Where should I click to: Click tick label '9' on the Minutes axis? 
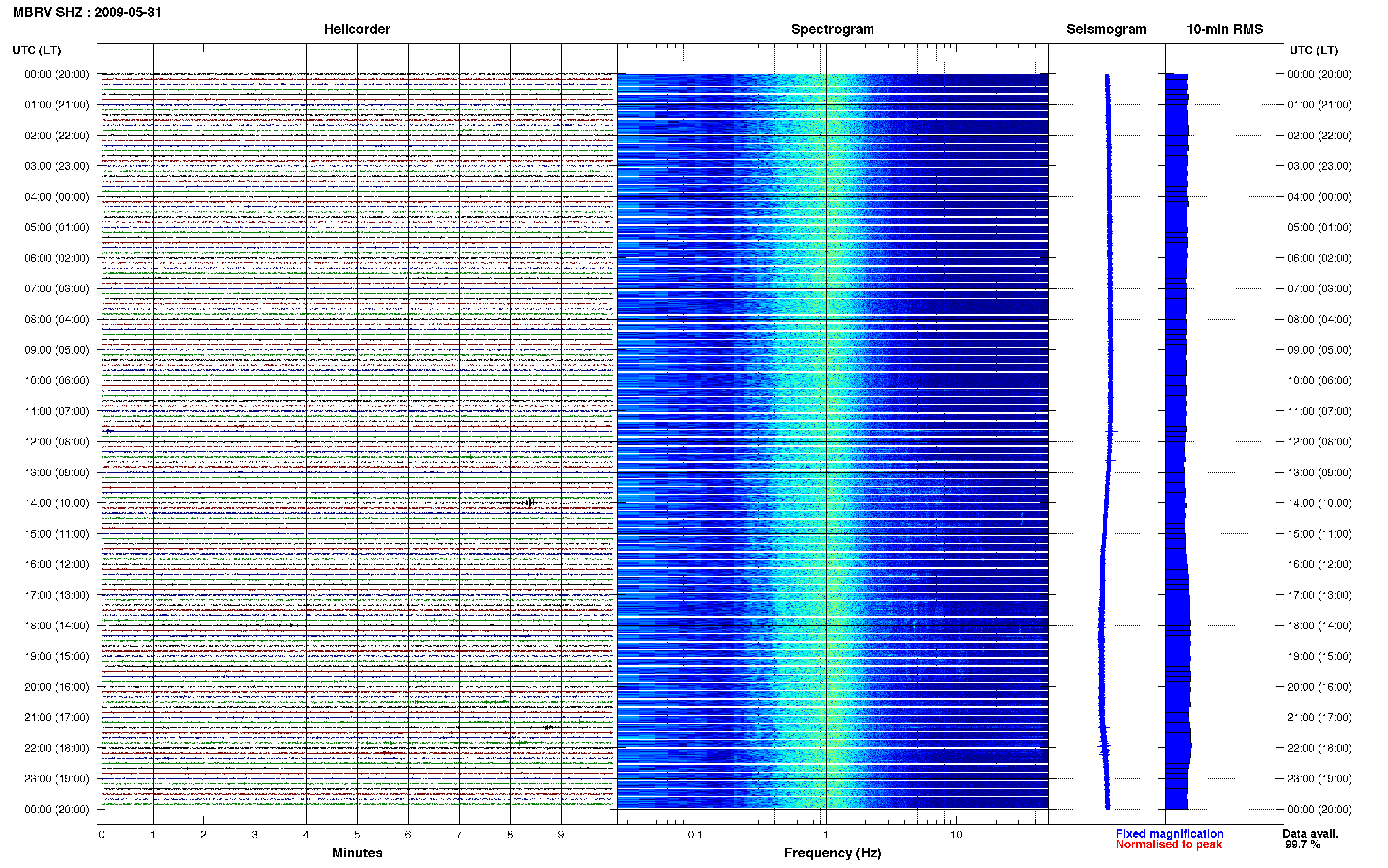pos(561,835)
